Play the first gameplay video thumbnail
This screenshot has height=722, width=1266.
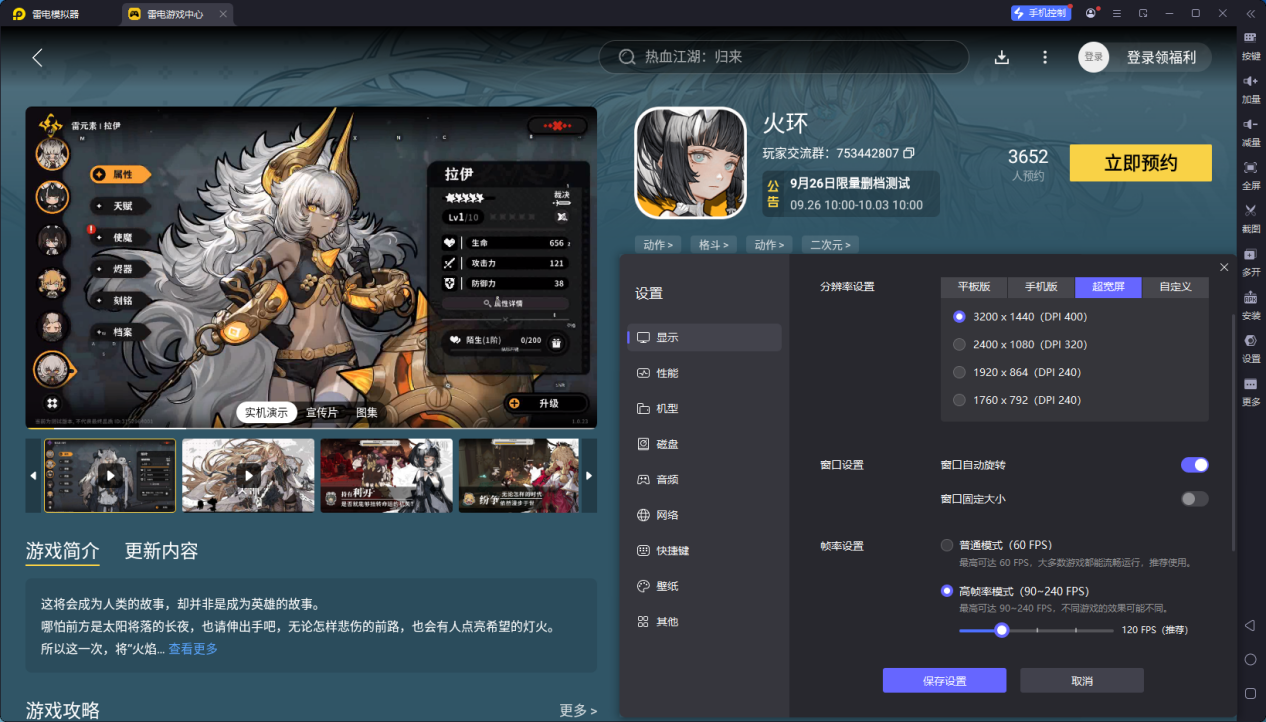click(110, 475)
